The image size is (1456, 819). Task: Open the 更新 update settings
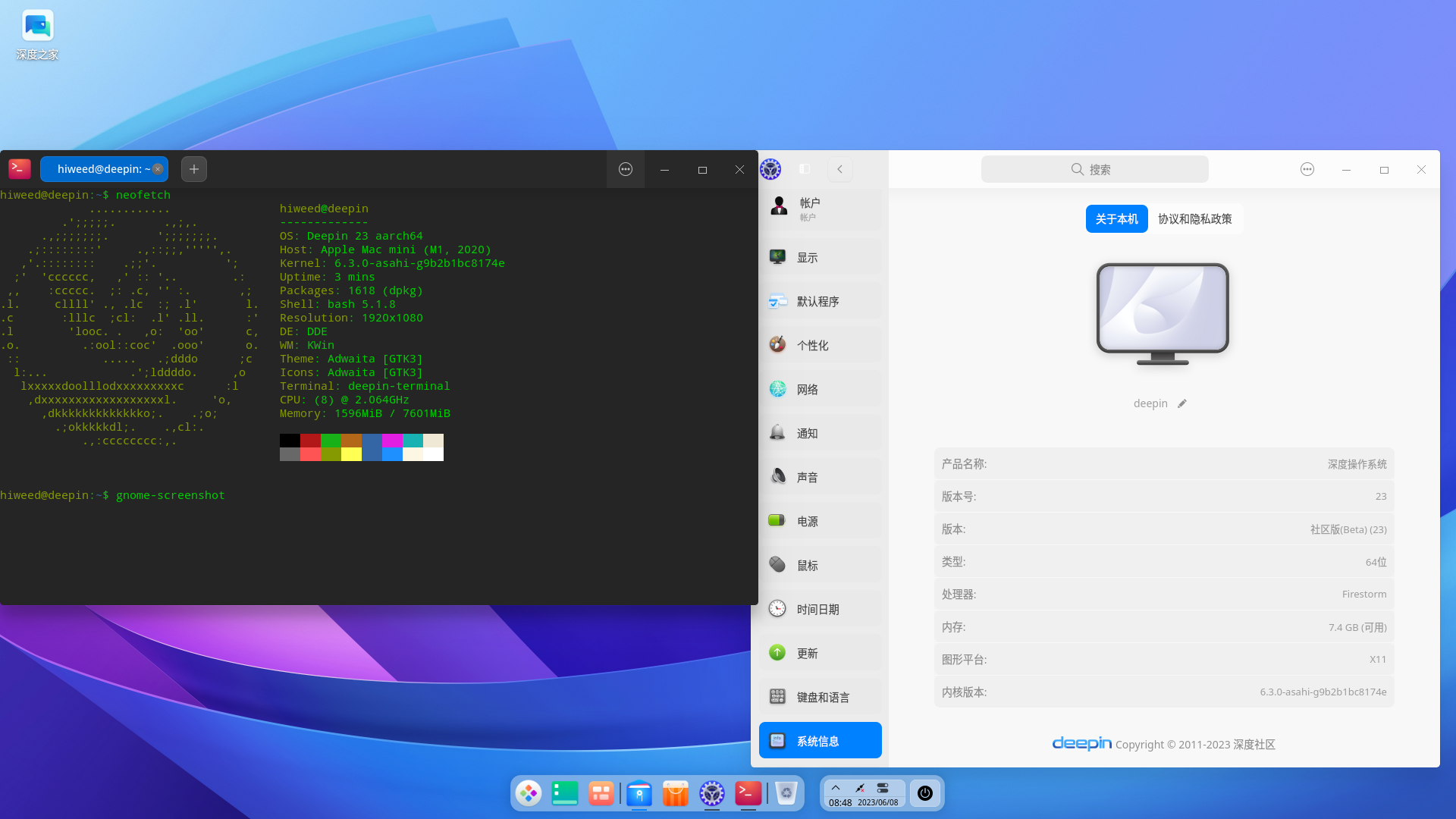tap(821, 654)
